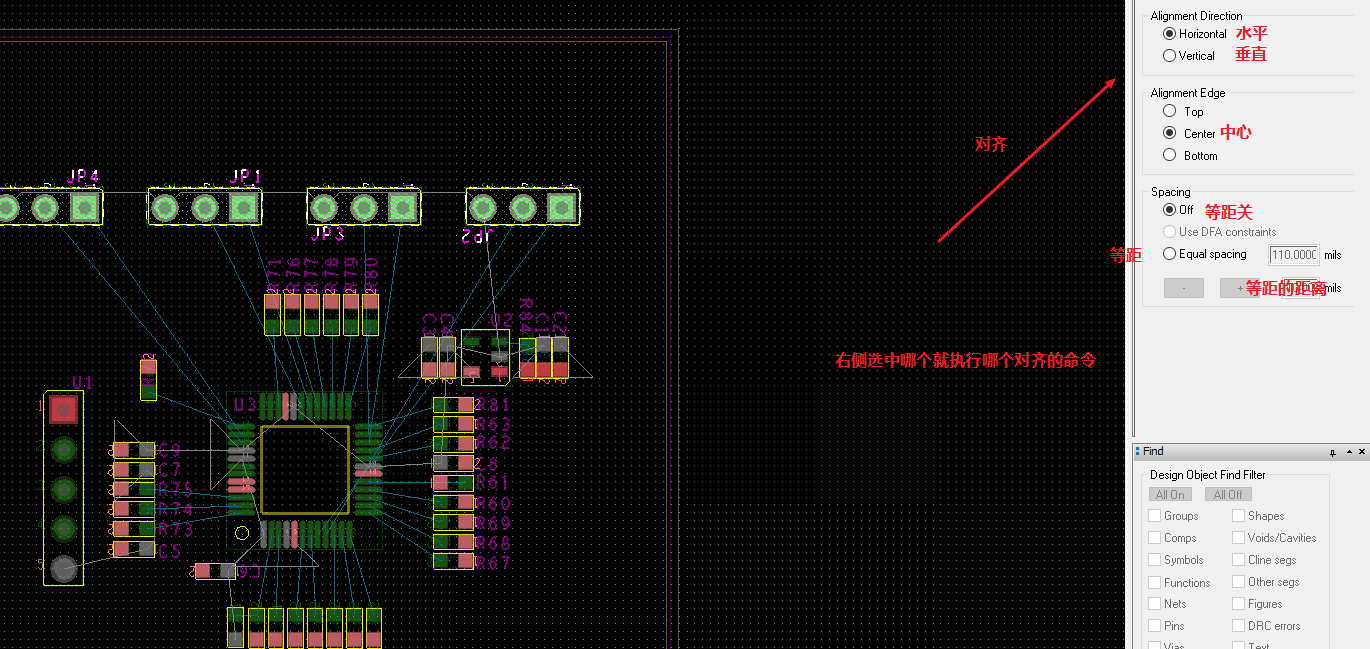The image size is (1370, 649).
Task: Select Center alignment edge
Action: pos(1169,132)
